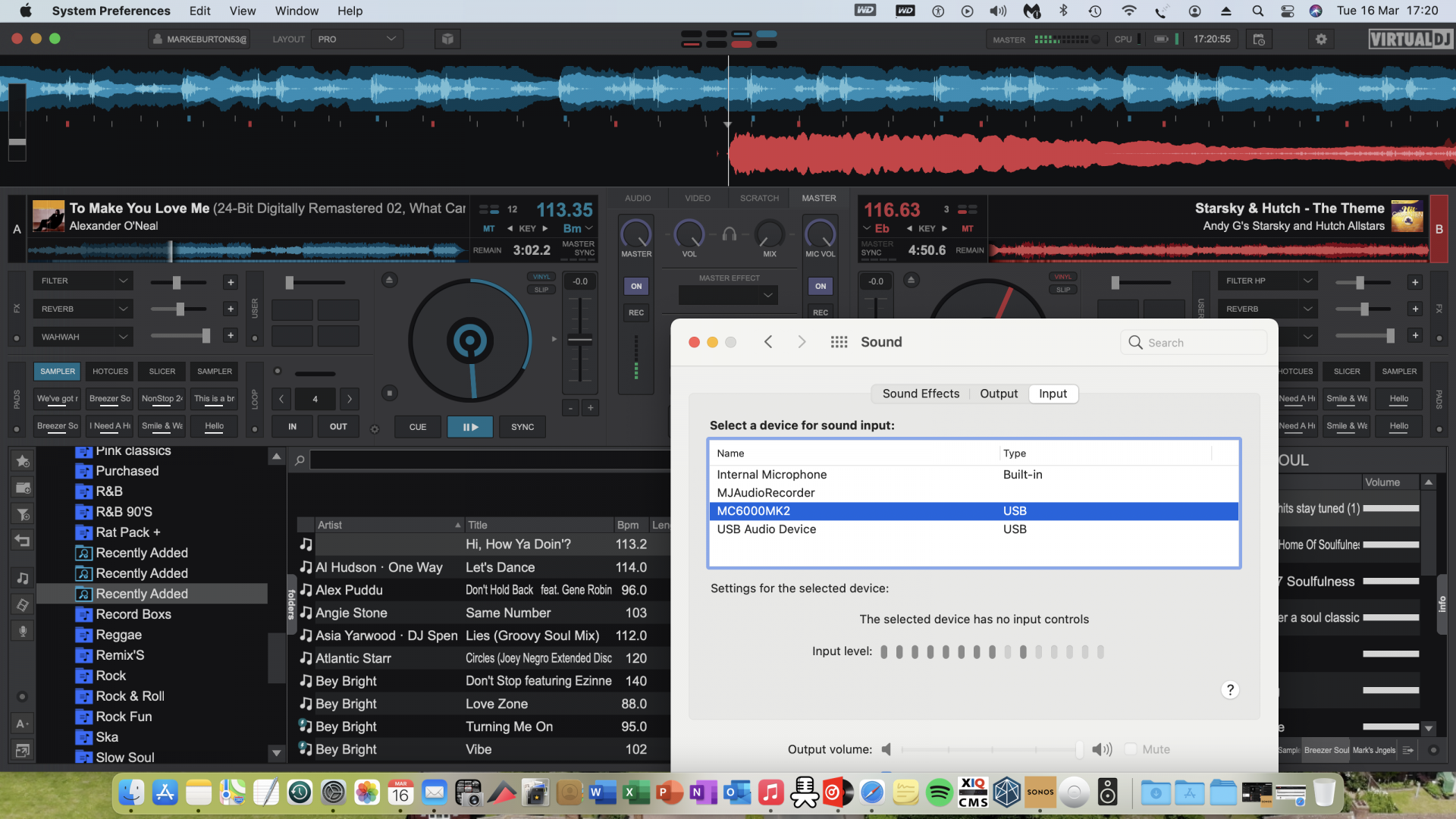Click the clock display options icon

tap(1259, 39)
